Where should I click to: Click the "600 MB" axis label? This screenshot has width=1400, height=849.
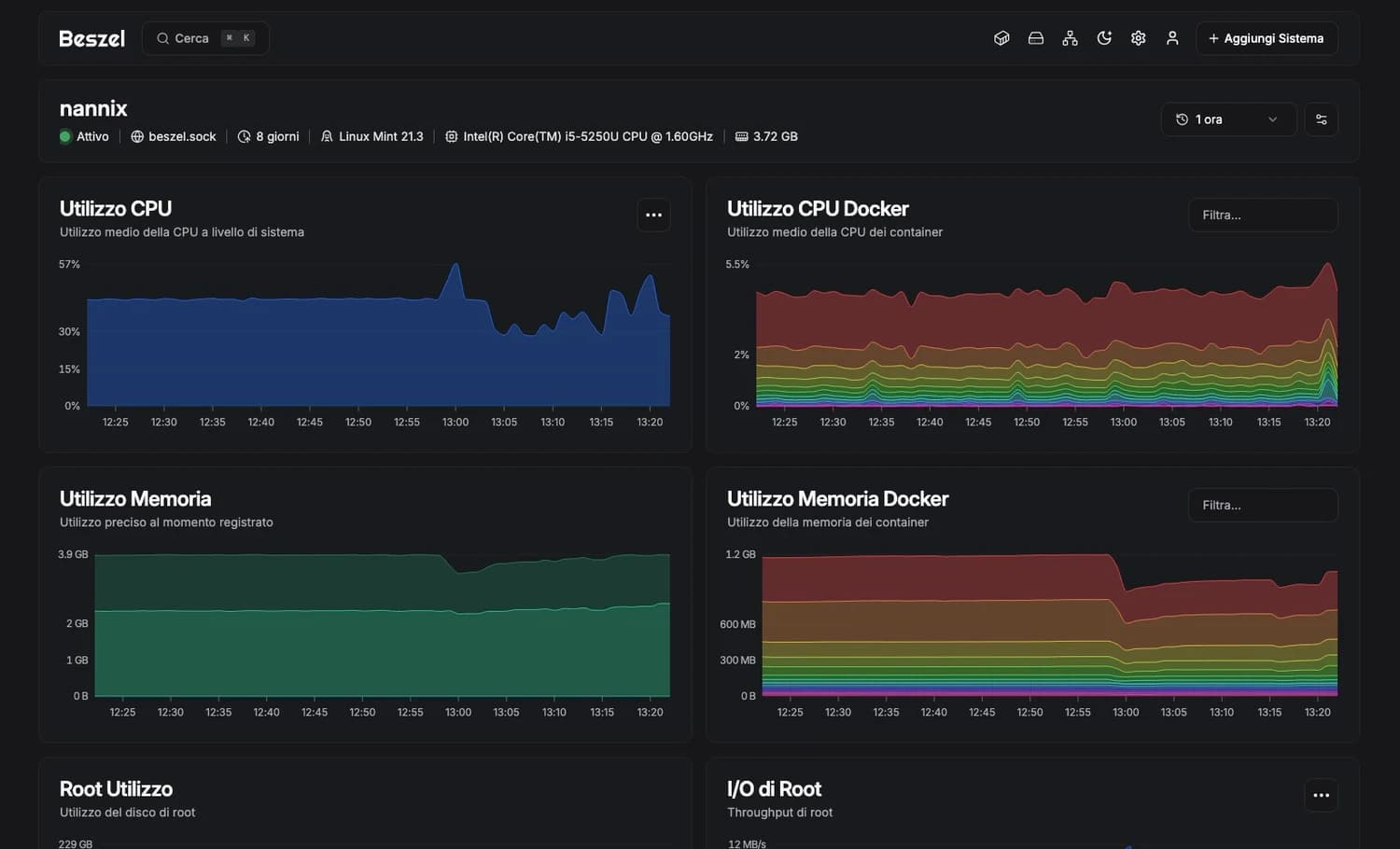(x=737, y=624)
